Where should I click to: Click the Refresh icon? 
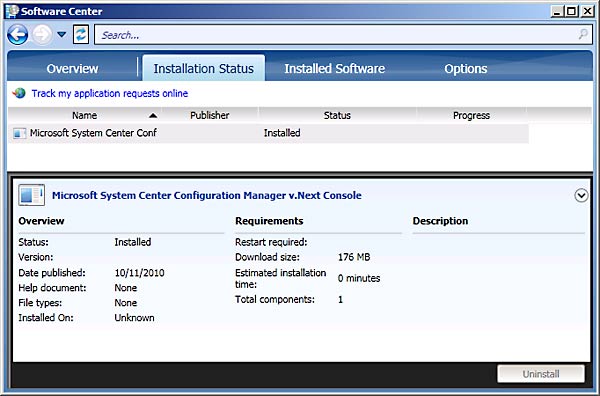(81, 35)
